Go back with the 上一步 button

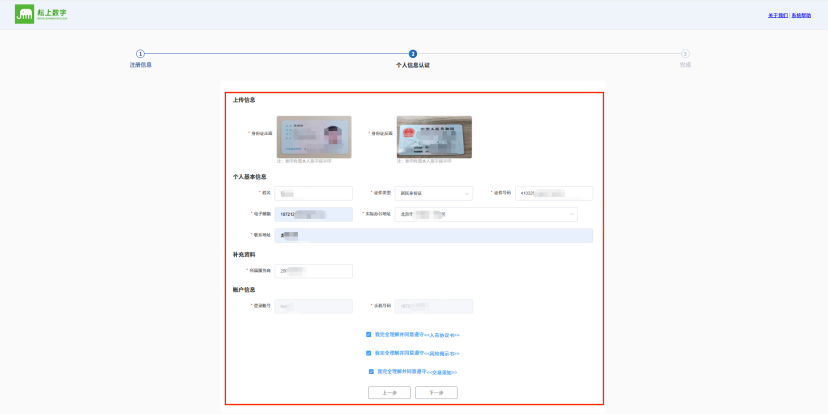[x=389, y=393]
